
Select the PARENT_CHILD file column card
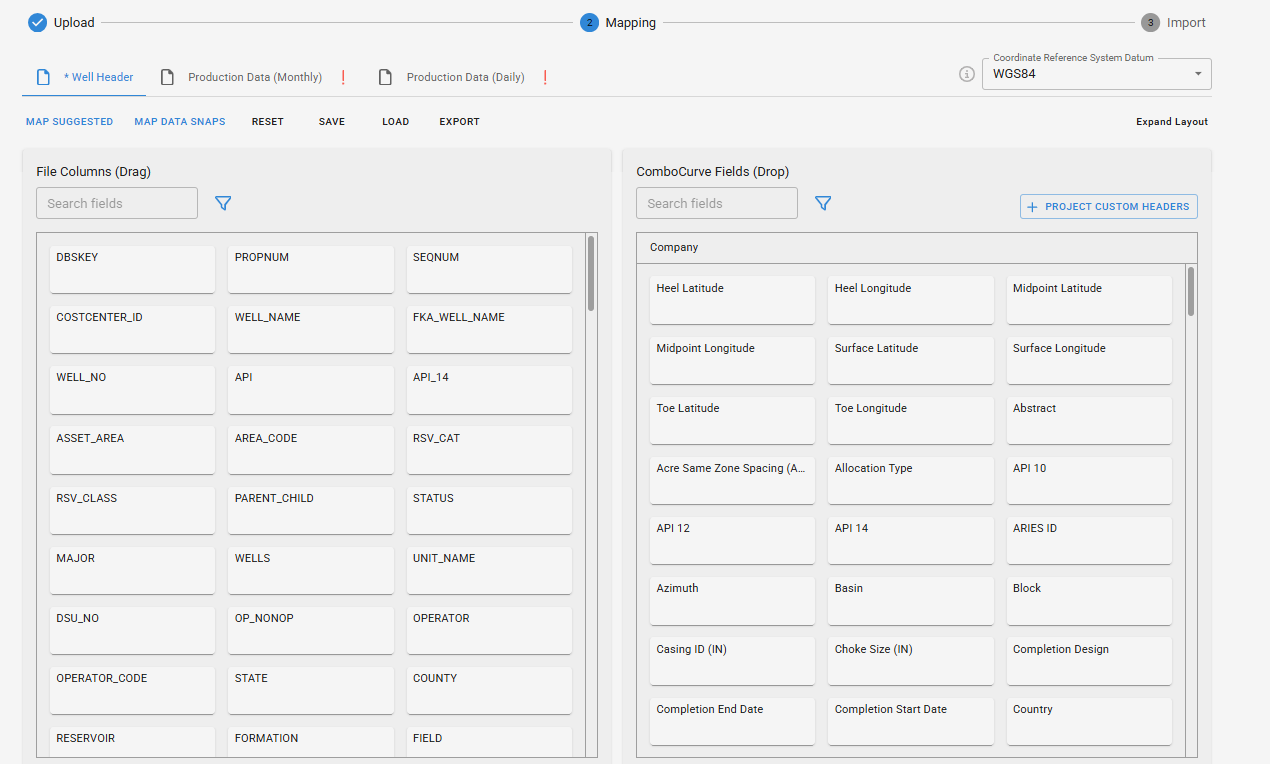coord(311,511)
